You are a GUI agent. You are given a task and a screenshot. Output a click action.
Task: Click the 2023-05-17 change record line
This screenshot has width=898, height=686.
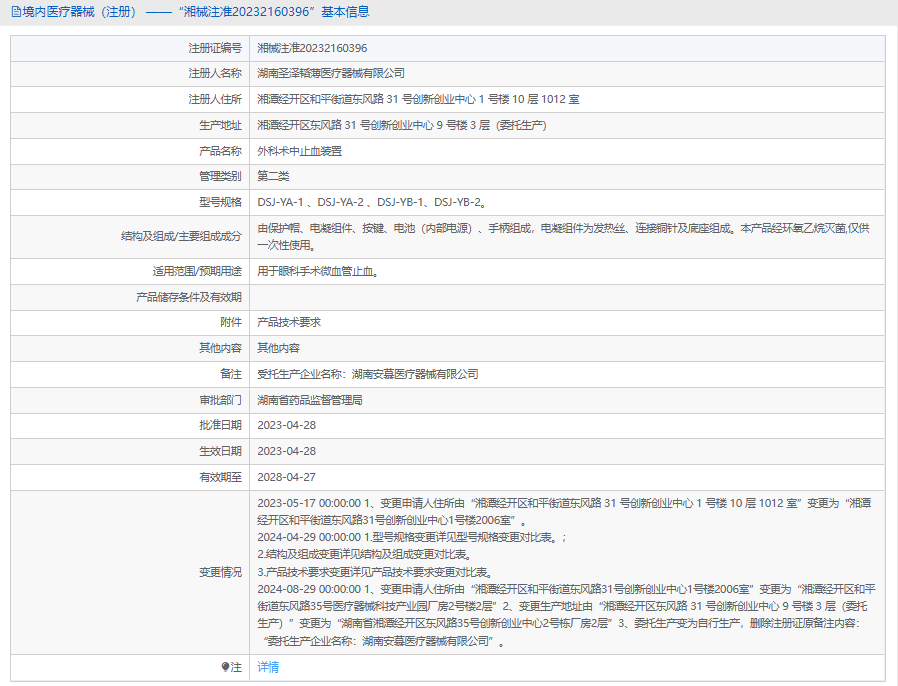pos(564,511)
